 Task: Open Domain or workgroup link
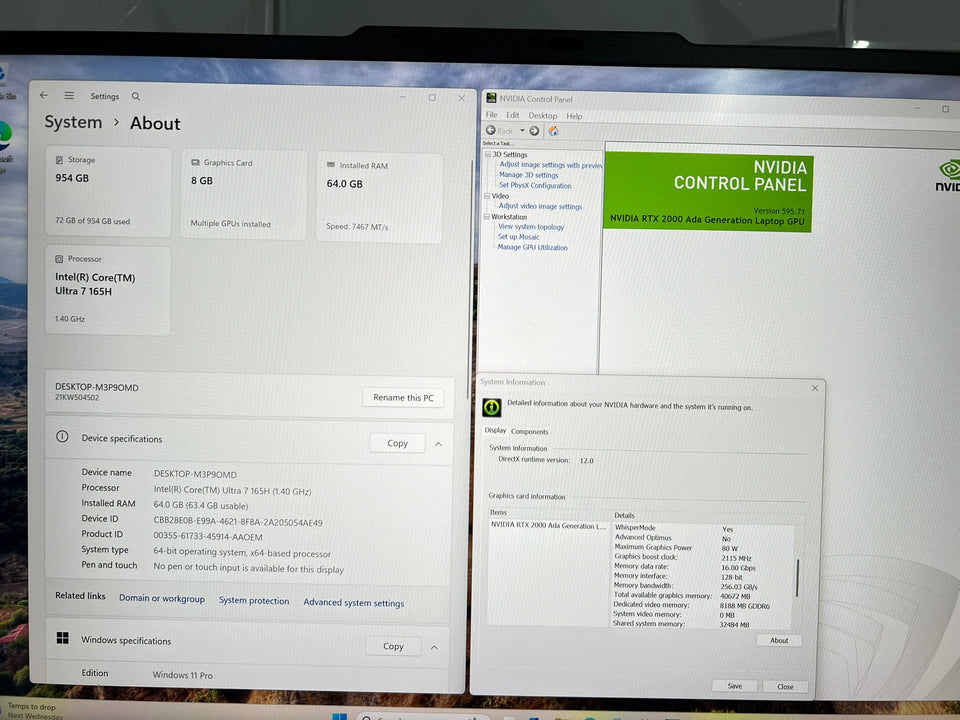coord(162,598)
